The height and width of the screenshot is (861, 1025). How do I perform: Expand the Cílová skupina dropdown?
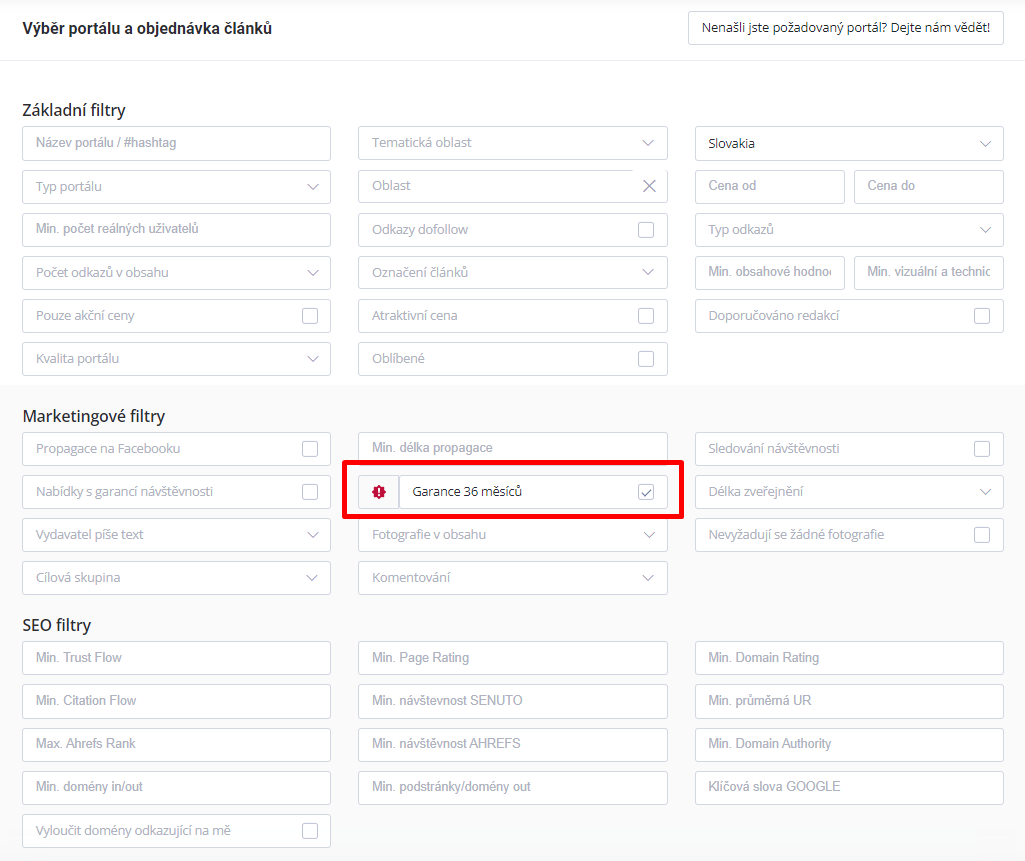[176, 578]
